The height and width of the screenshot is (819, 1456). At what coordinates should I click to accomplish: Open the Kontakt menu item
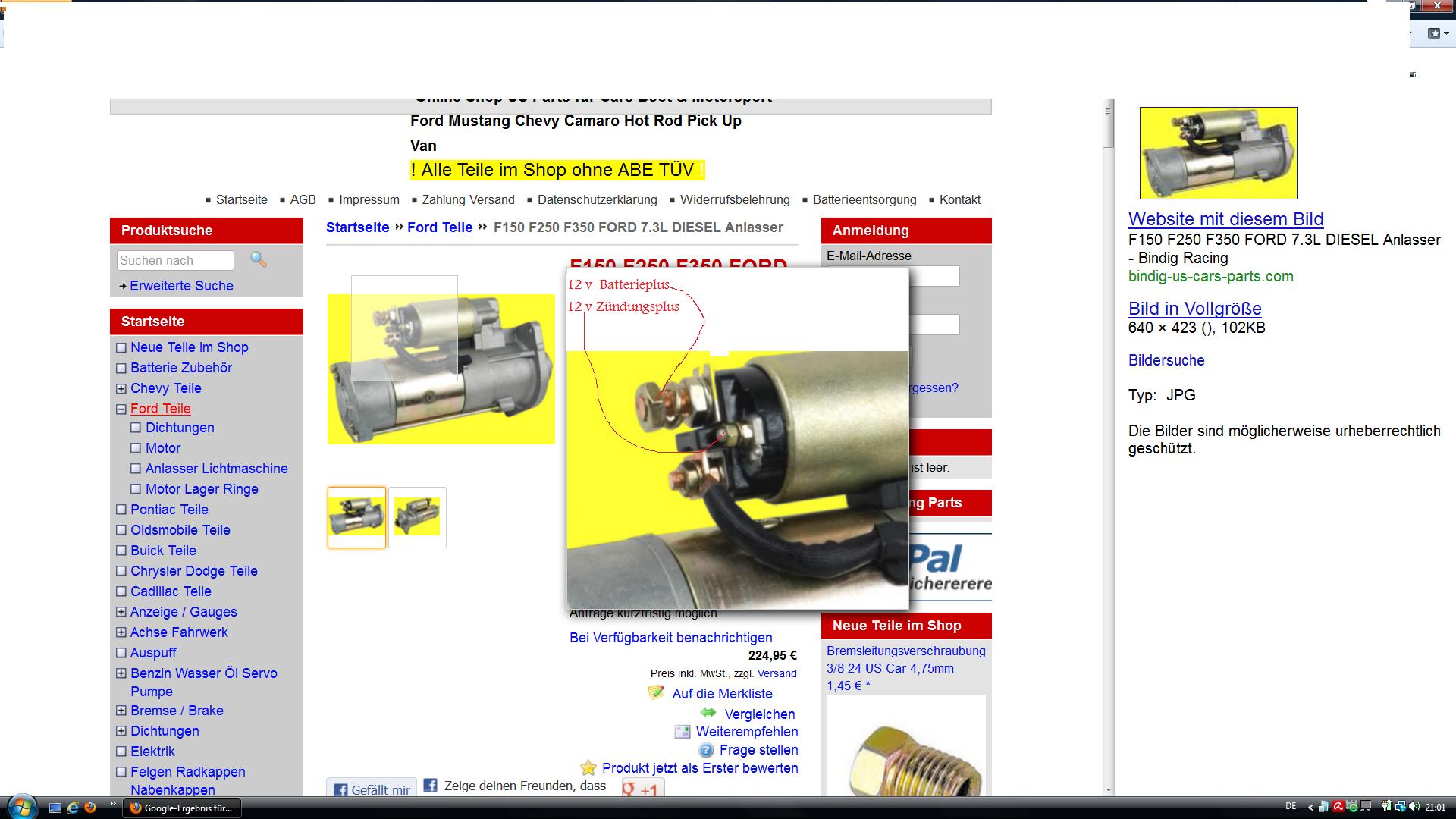coord(959,200)
